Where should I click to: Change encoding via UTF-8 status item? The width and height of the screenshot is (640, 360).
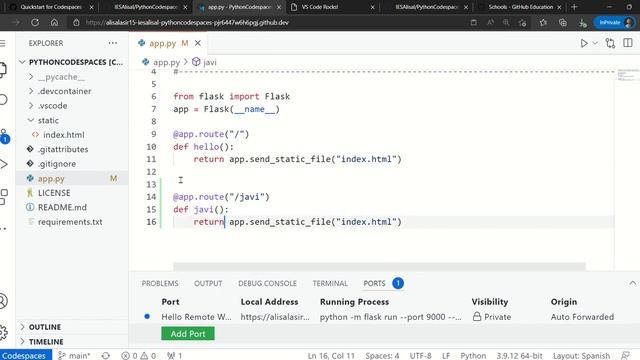pyautogui.click(x=420, y=356)
